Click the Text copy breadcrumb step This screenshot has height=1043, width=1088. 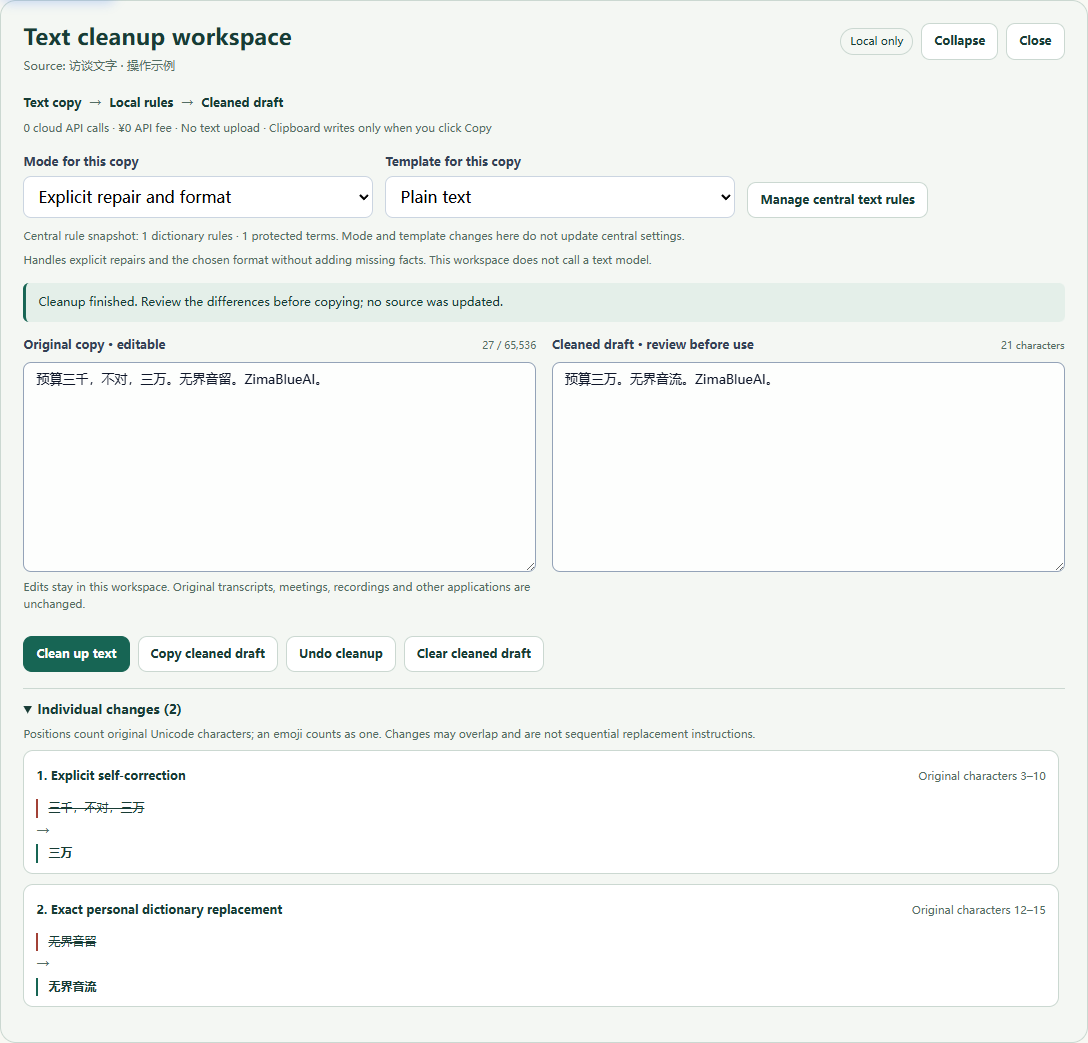53,103
